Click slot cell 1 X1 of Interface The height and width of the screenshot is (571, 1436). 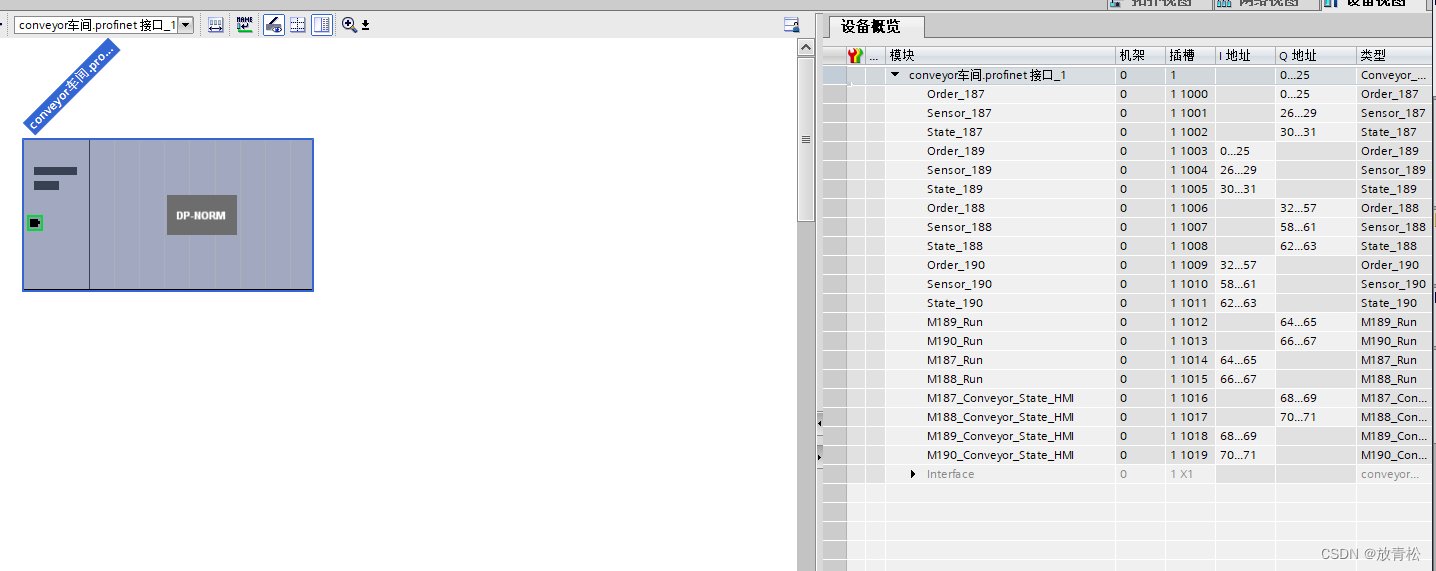pos(1190,474)
